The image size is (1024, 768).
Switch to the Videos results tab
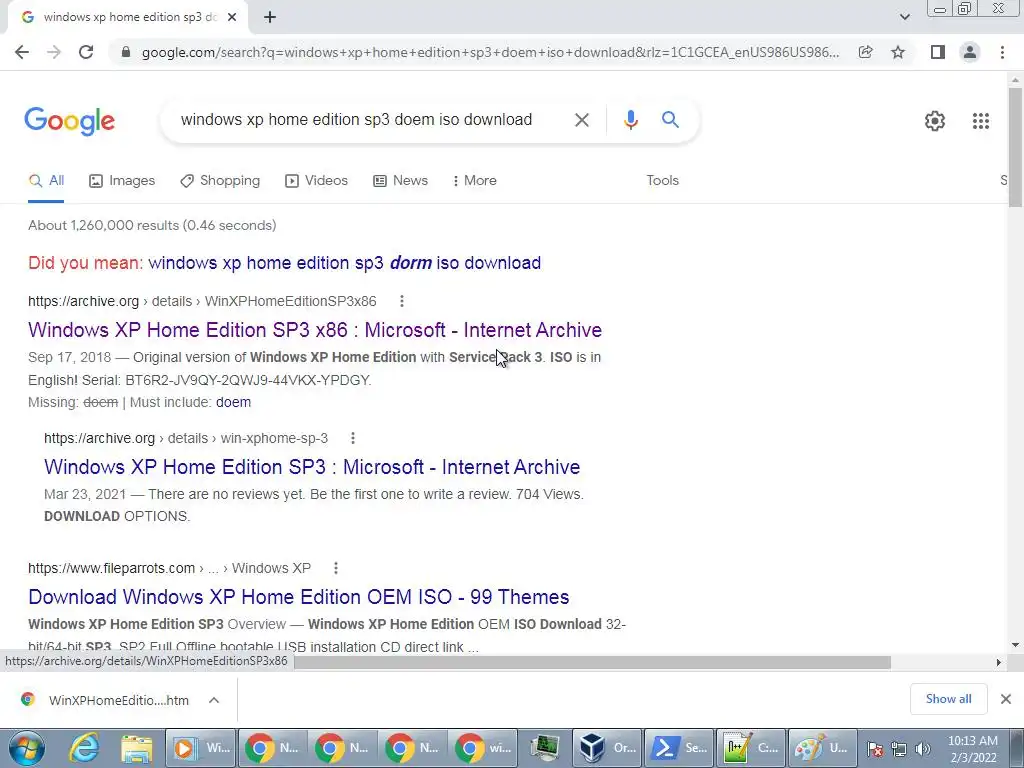317,181
